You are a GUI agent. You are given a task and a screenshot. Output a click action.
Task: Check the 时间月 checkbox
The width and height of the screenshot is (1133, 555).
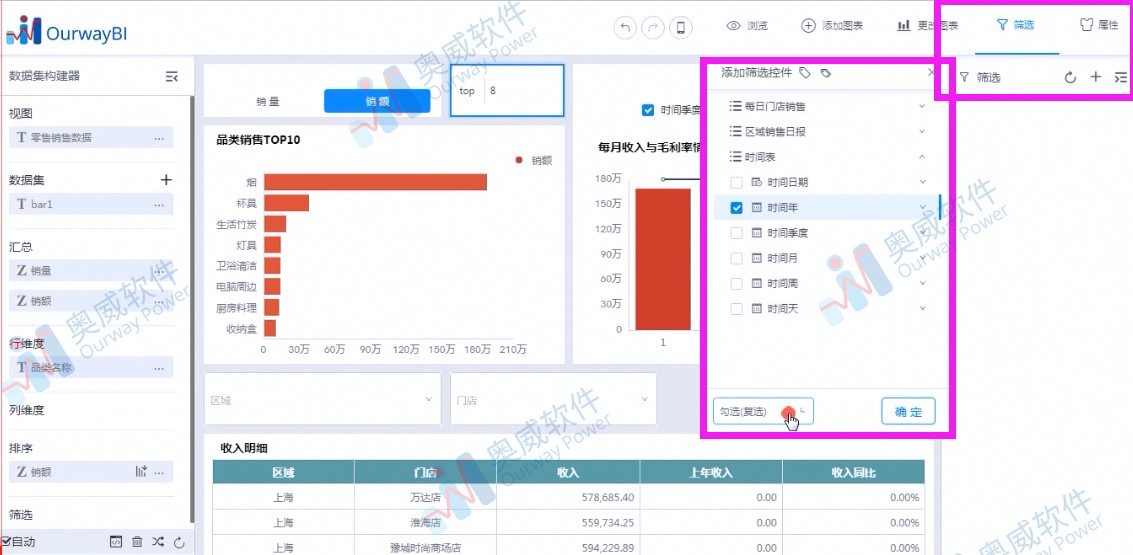click(x=736, y=258)
